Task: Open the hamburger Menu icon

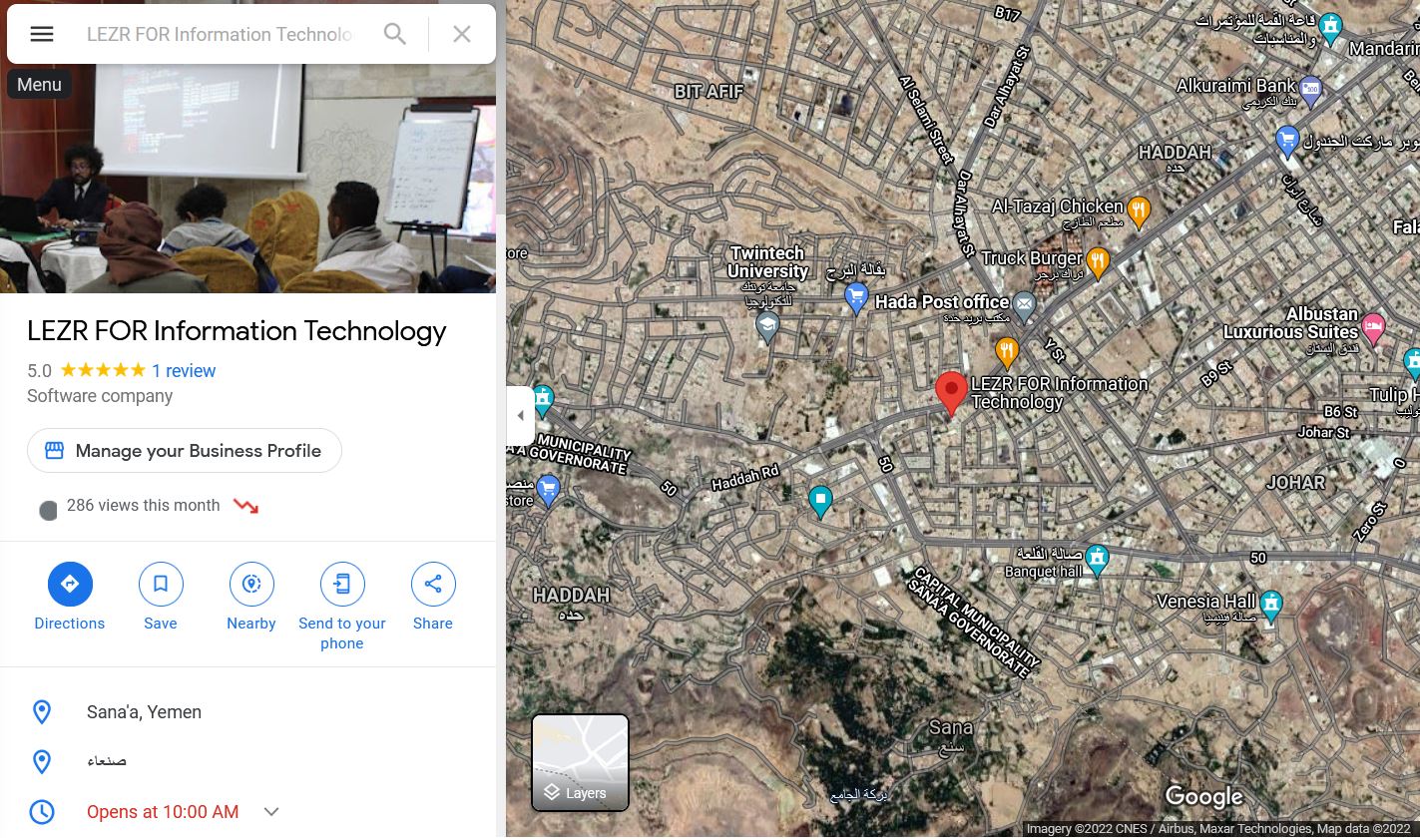Action: 41,34
